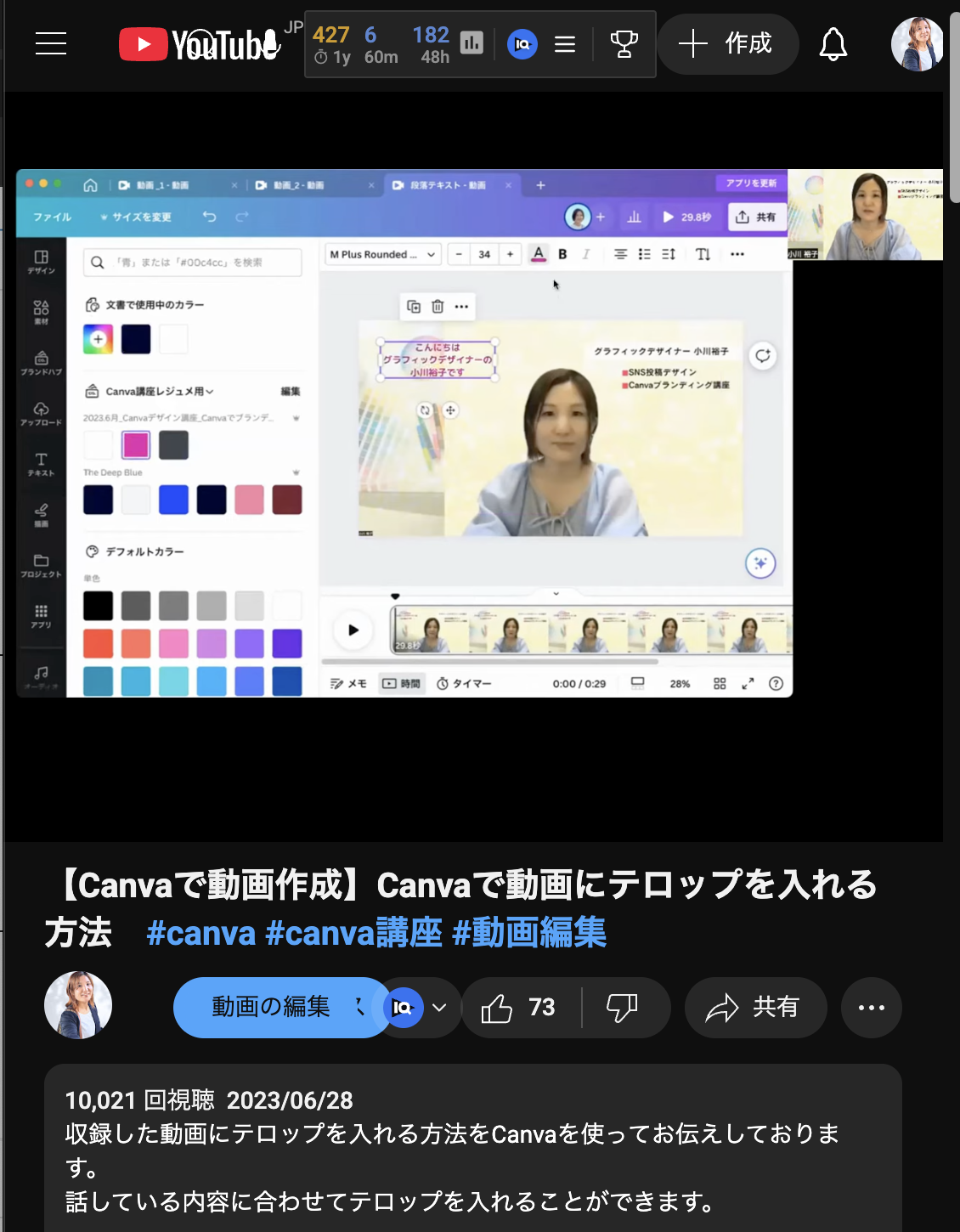Viewport: 960px width, 1232px height.
Task: Expand the video description box
Action: [x=473, y=1147]
